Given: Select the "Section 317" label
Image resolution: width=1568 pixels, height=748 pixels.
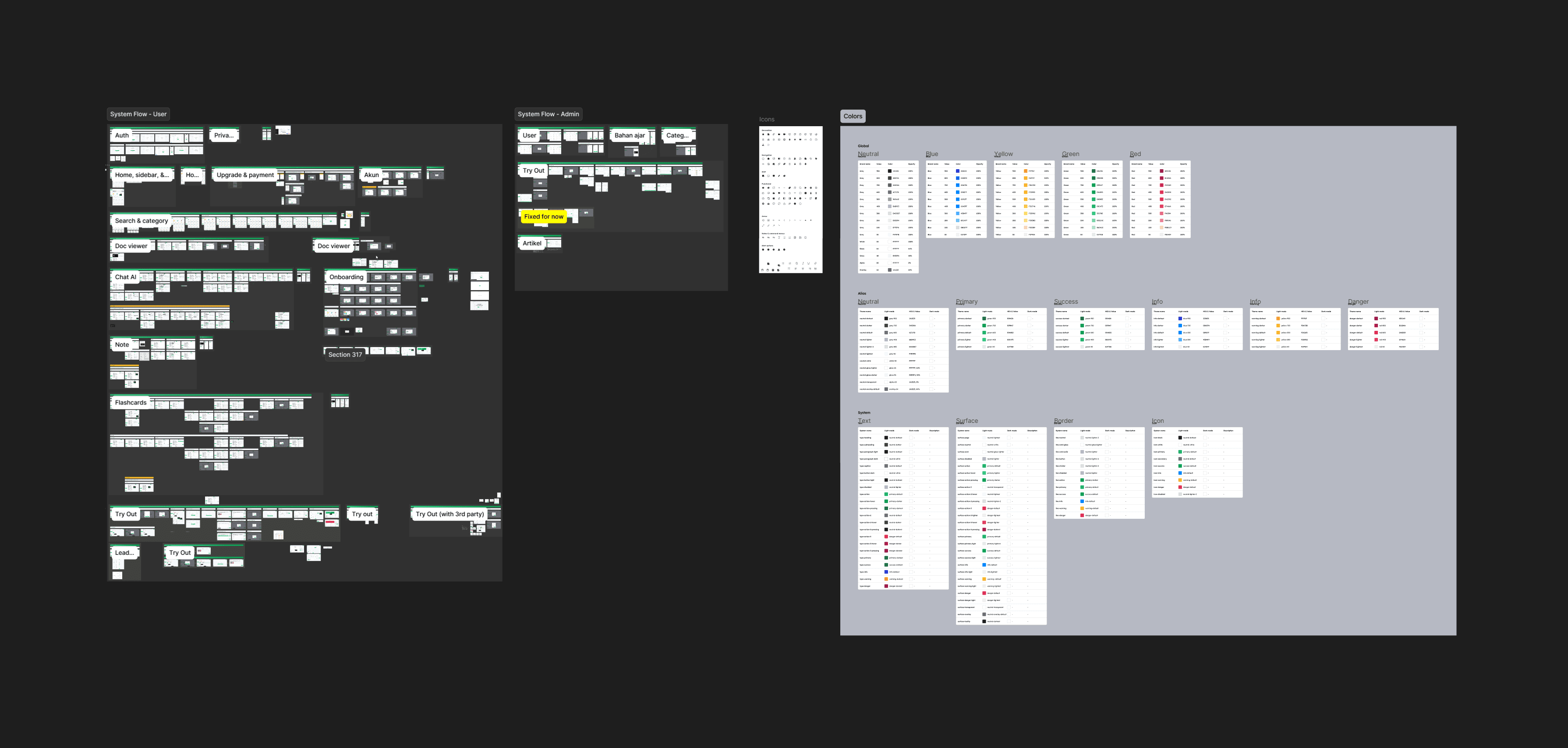Looking at the screenshot, I should point(344,354).
